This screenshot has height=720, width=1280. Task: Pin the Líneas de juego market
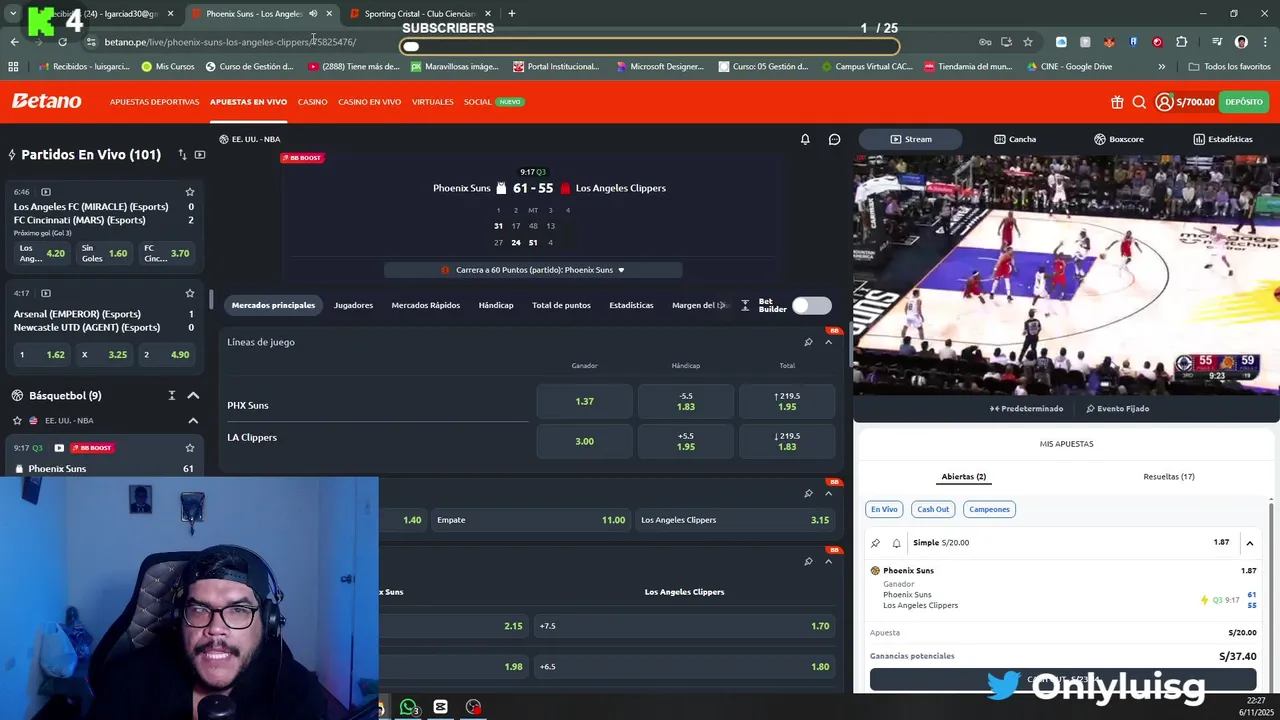(x=808, y=342)
